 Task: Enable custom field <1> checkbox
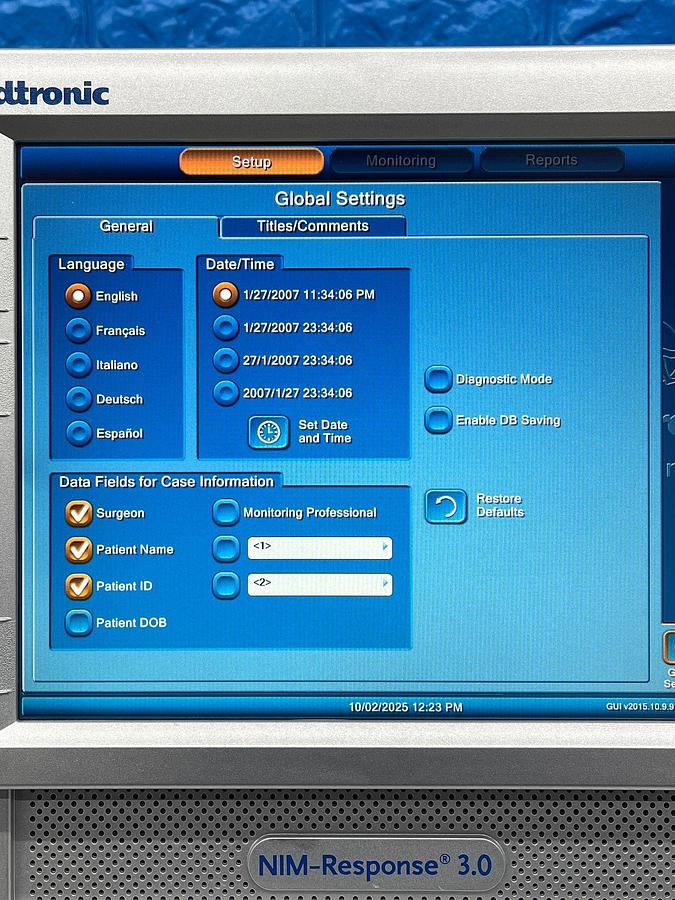pyautogui.click(x=226, y=549)
